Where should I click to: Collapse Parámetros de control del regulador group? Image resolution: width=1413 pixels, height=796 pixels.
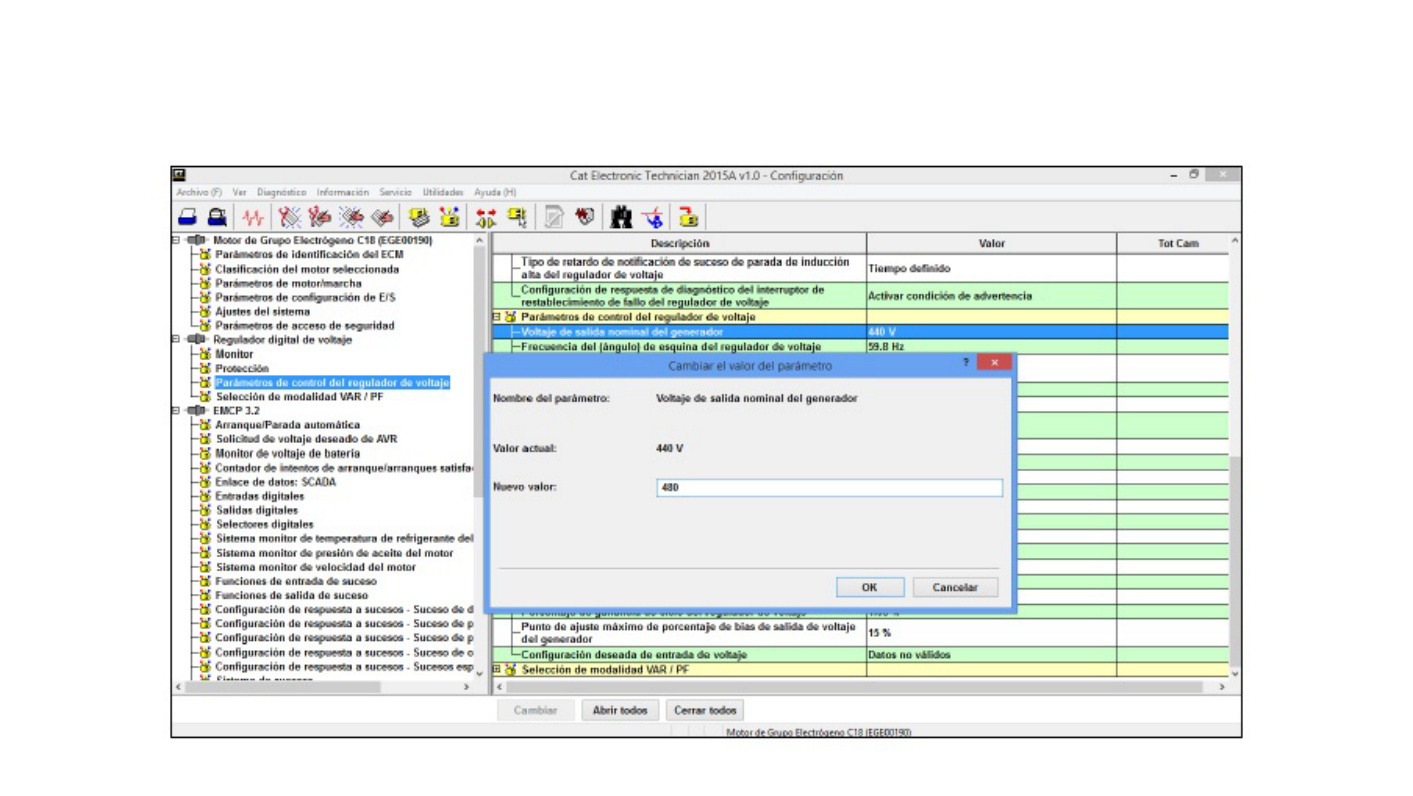point(497,317)
